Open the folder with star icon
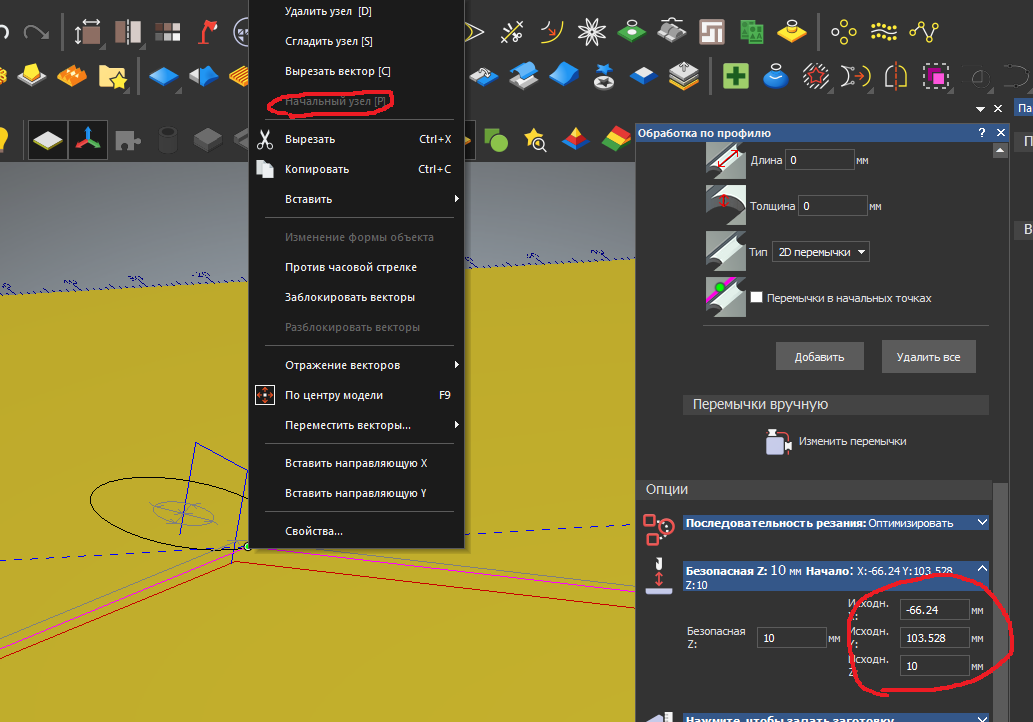The image size is (1033, 722). point(112,76)
